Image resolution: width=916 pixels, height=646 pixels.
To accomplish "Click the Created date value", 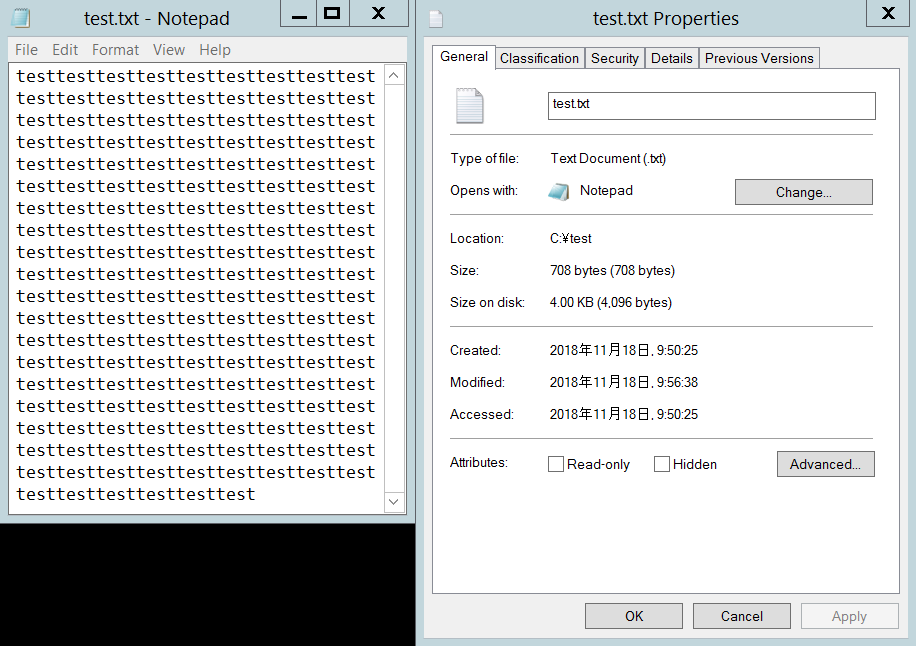I will click(x=623, y=350).
